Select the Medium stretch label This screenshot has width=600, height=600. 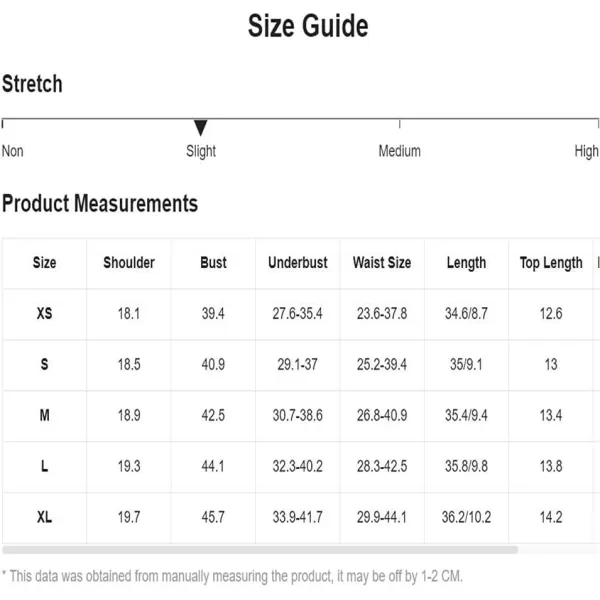399,151
